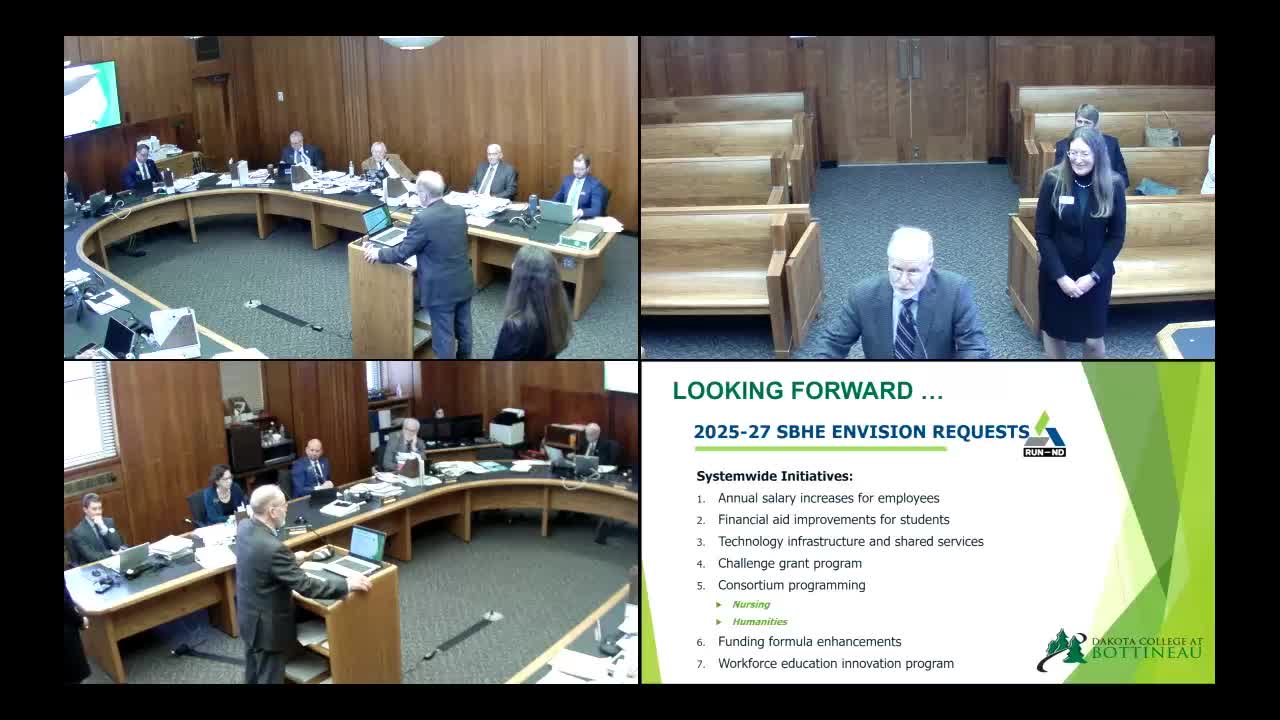Select the Dakota College at Bottineau tree logo
The width and height of the screenshot is (1280, 720).
click(x=1066, y=648)
